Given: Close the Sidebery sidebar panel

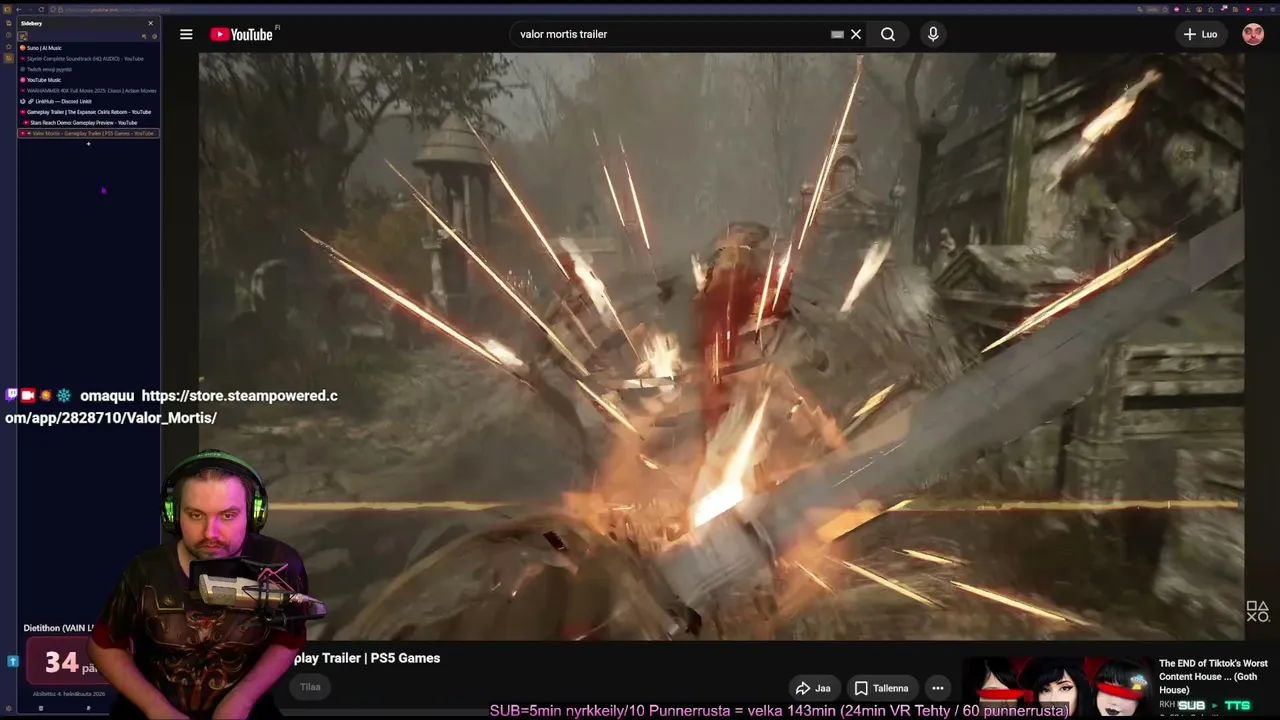Looking at the screenshot, I should (x=151, y=23).
